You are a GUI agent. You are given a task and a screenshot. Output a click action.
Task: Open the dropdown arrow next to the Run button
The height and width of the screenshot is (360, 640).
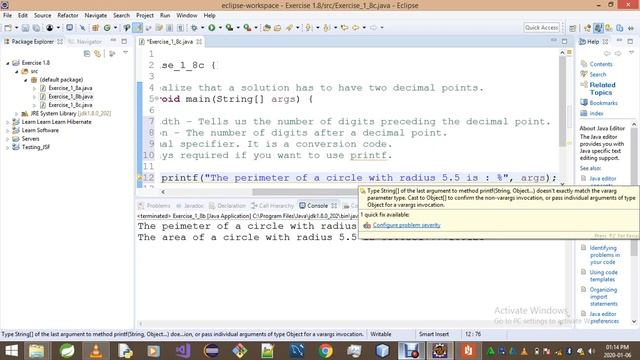pyautogui.click(x=220, y=28)
